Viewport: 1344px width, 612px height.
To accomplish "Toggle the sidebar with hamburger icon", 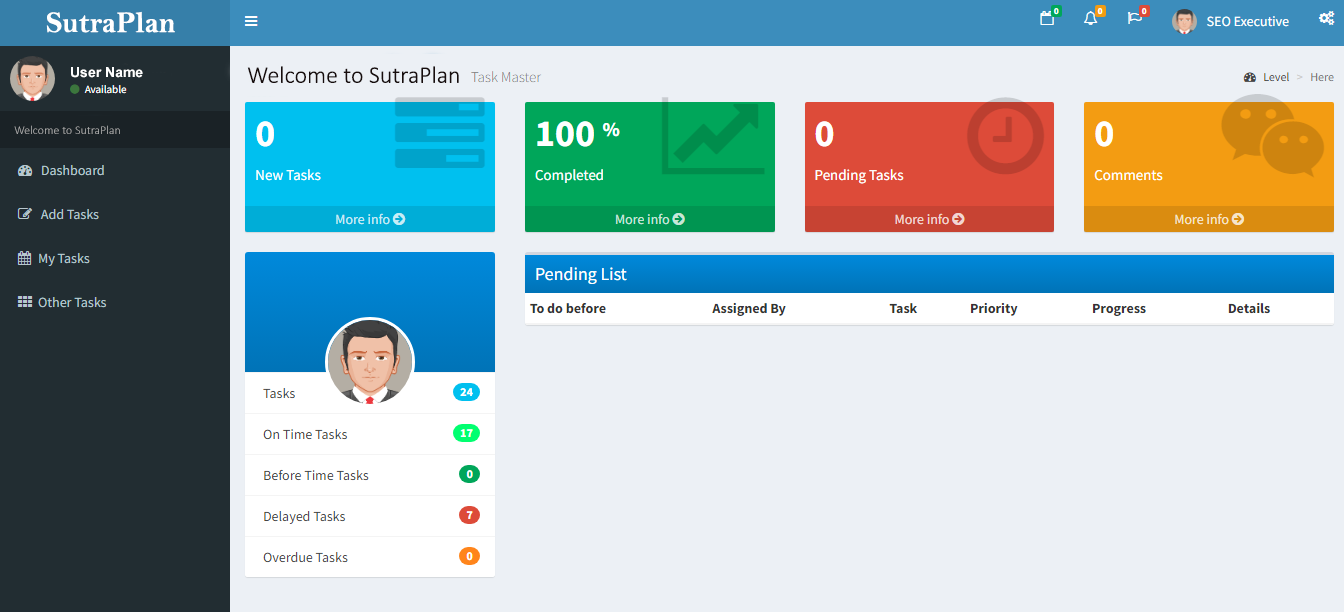I will coord(251,21).
